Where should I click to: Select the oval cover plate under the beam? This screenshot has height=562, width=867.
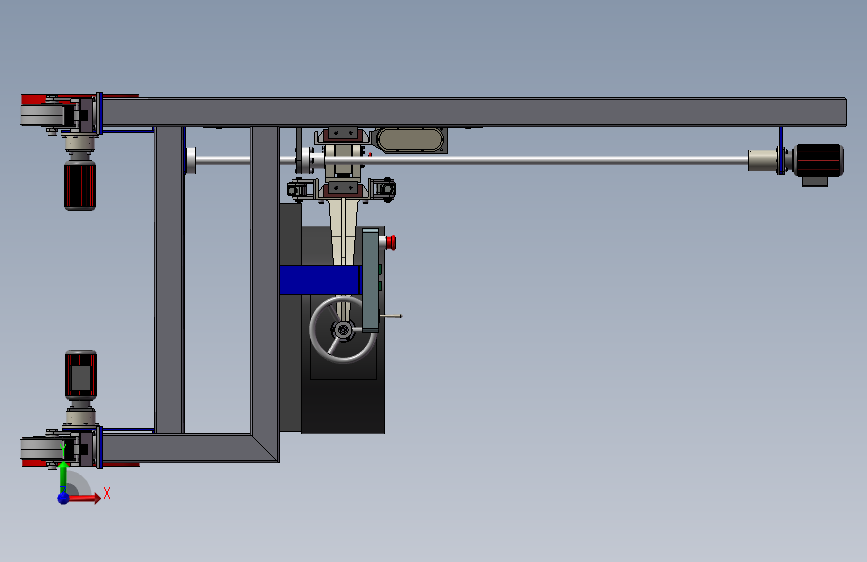click(410, 140)
